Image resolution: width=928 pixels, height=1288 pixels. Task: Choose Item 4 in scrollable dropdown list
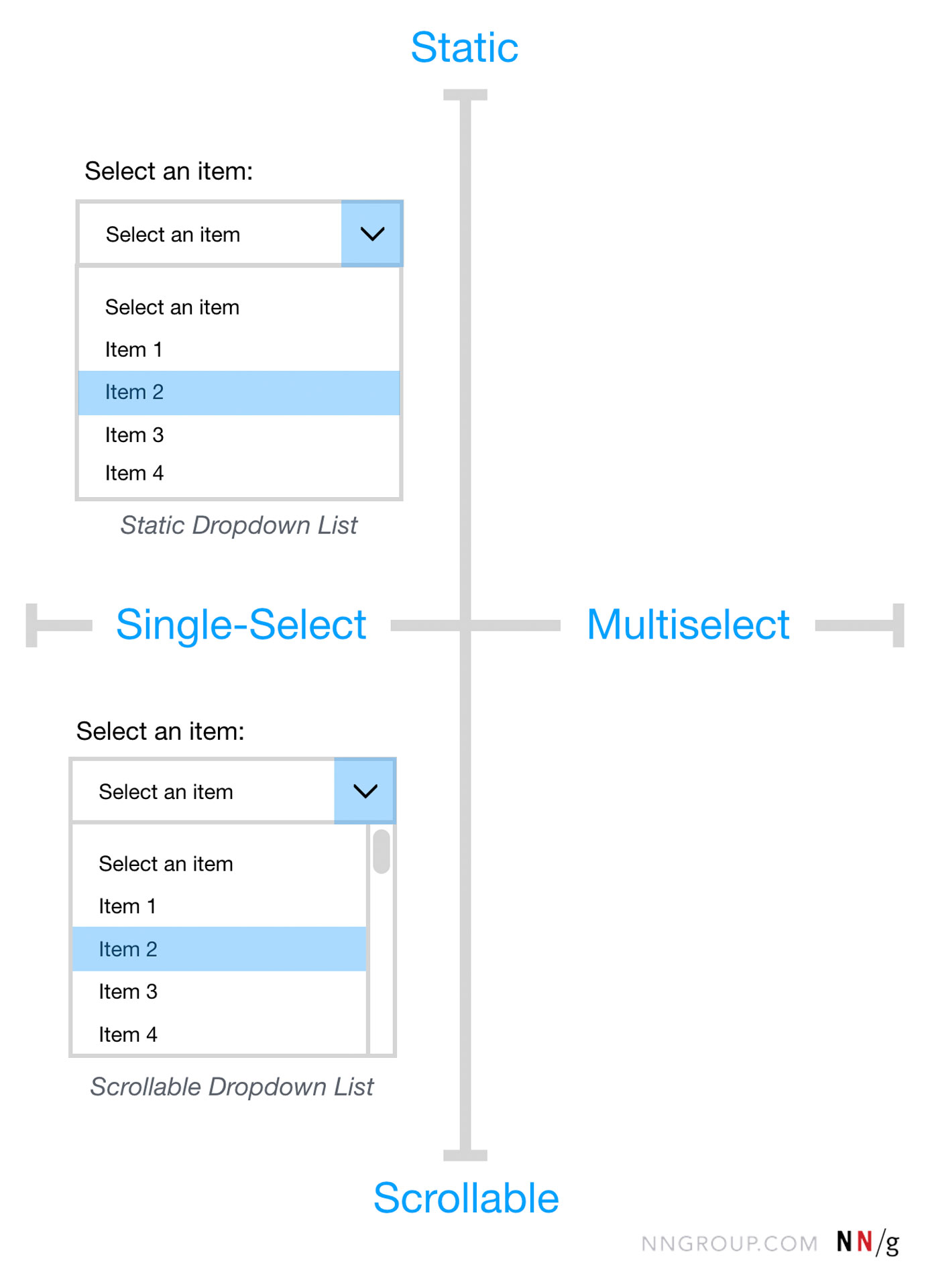click(x=127, y=1034)
